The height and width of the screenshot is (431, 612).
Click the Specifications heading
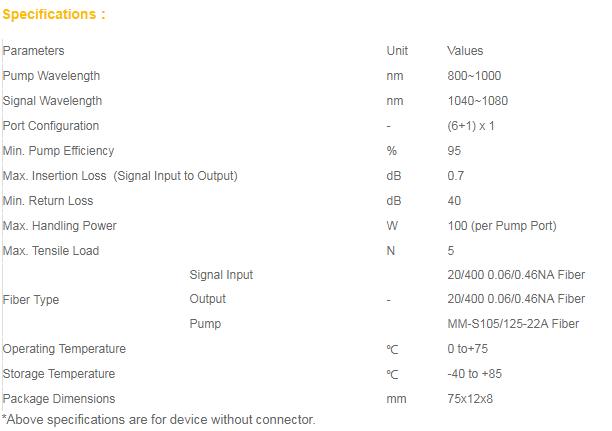[x=54, y=14]
